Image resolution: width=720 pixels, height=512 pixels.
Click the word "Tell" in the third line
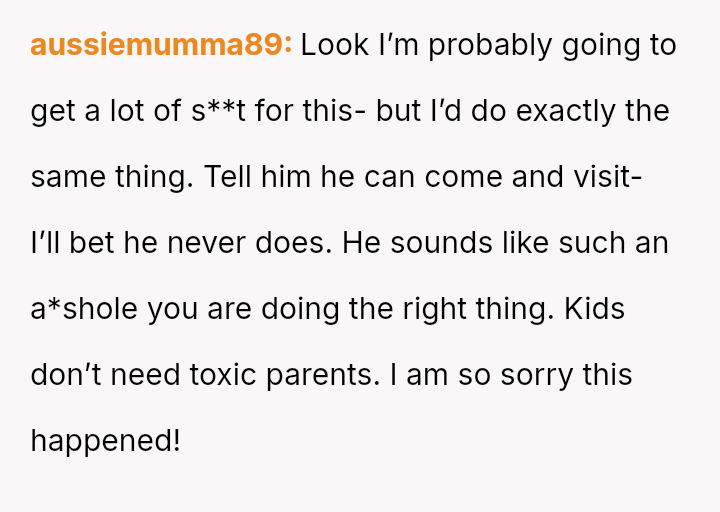click(228, 177)
